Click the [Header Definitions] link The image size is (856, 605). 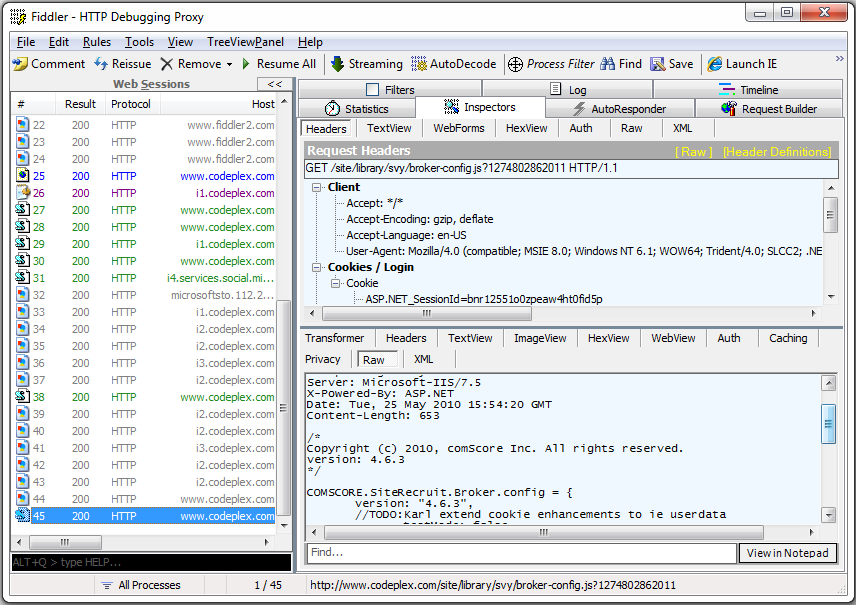pyautogui.click(x=777, y=152)
